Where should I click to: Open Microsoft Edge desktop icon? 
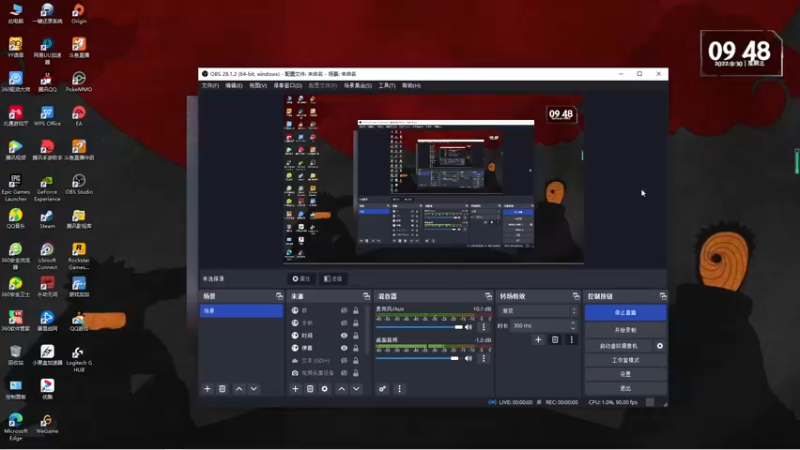click(15, 427)
